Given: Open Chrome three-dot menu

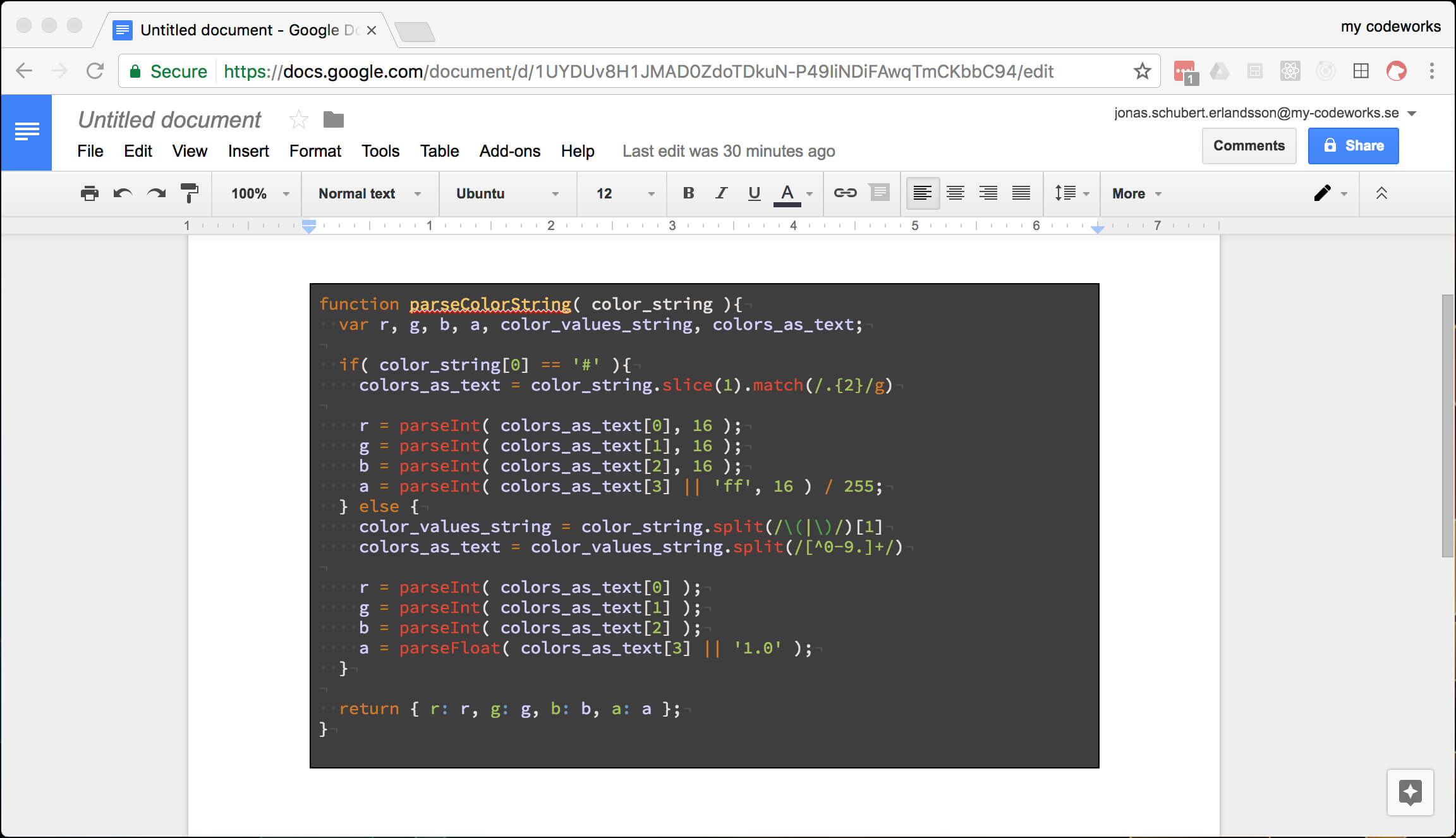Looking at the screenshot, I should click(x=1432, y=71).
